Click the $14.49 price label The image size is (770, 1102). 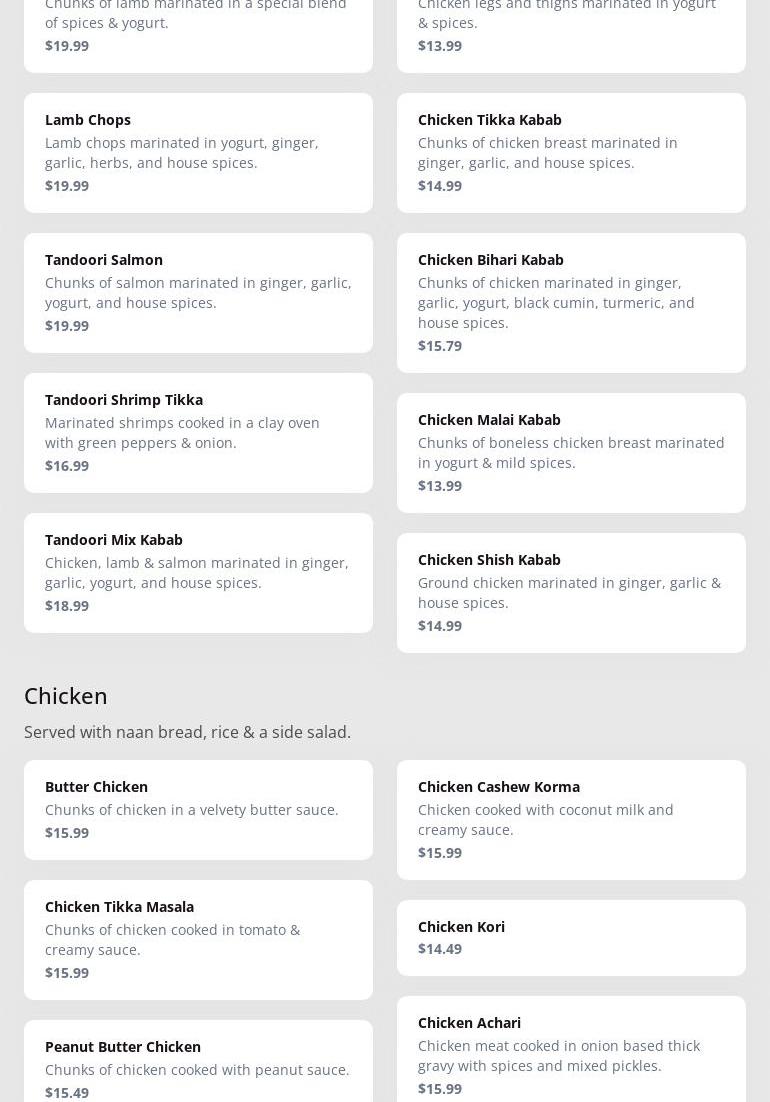click(440, 949)
